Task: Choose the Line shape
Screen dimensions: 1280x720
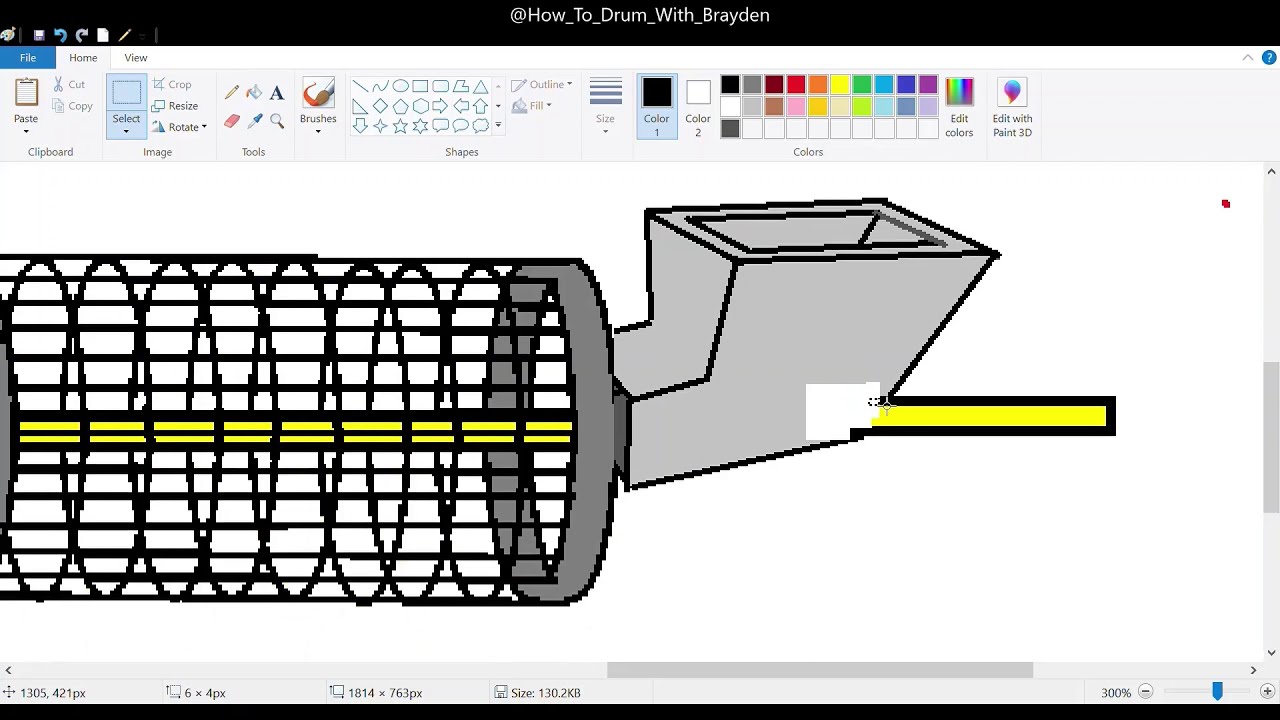Action: tap(360, 86)
